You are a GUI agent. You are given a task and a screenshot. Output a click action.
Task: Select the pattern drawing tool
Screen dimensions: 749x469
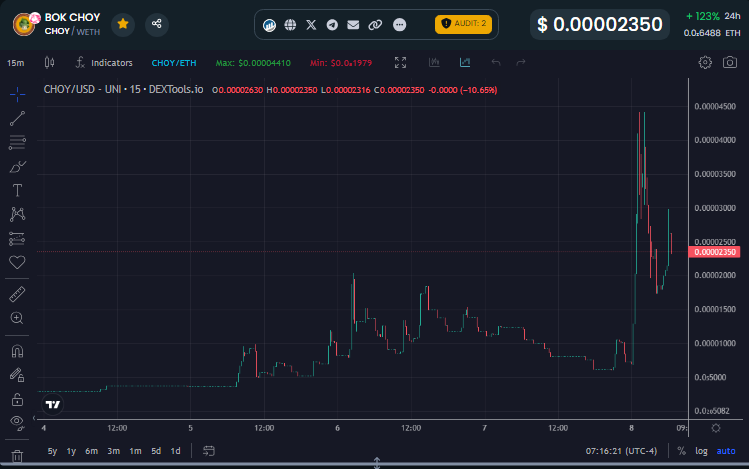tap(17, 214)
